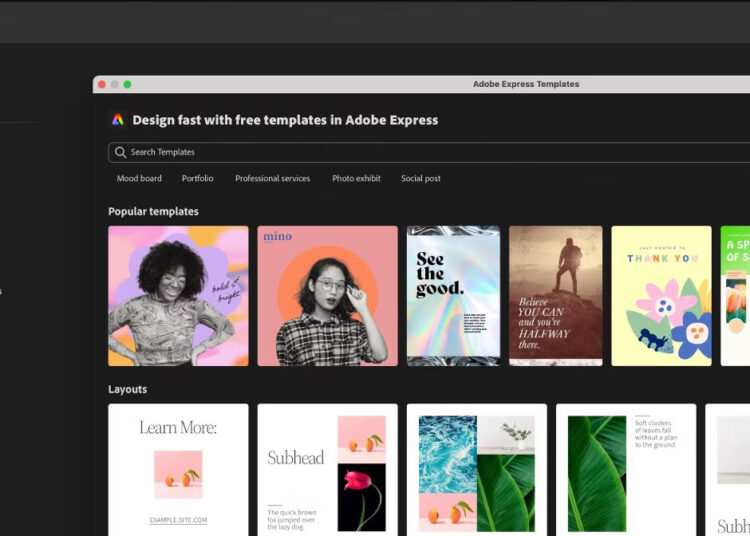The image size is (750, 536).
Task: Choose the Portfolio category
Action: tap(197, 179)
